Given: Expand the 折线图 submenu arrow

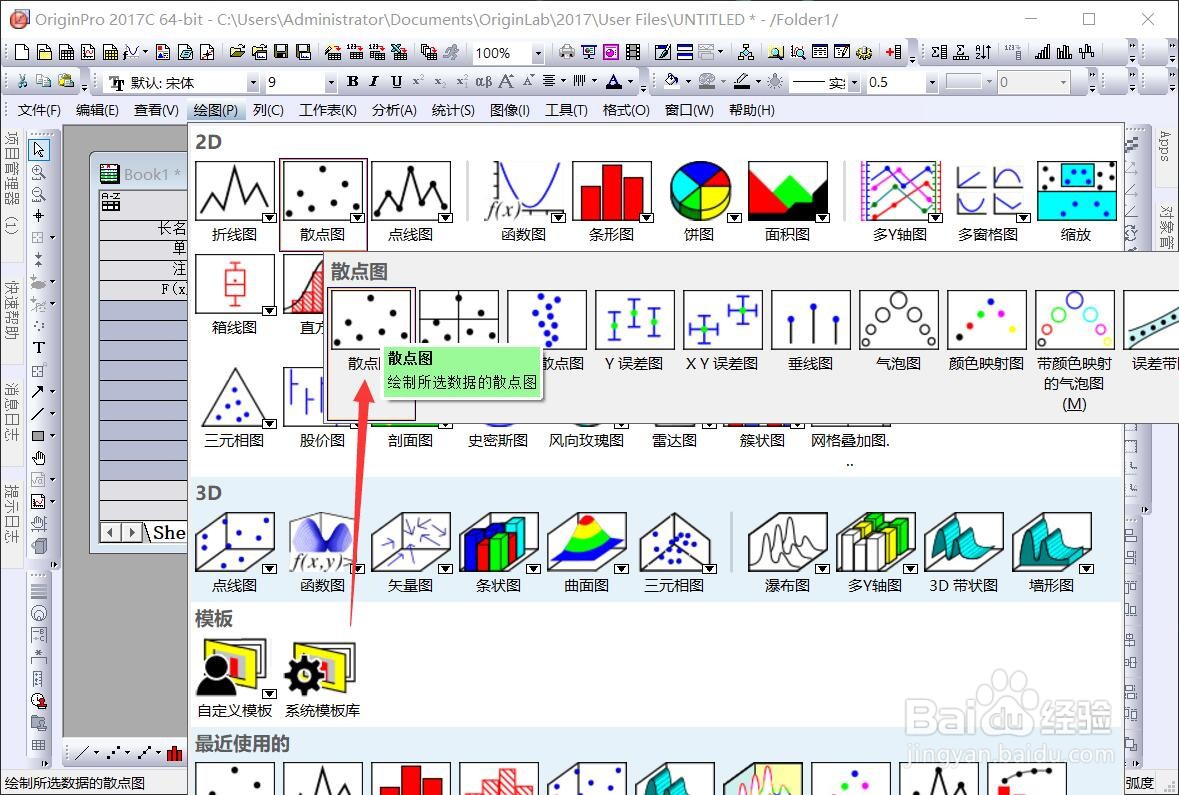Looking at the screenshot, I should tap(269, 217).
